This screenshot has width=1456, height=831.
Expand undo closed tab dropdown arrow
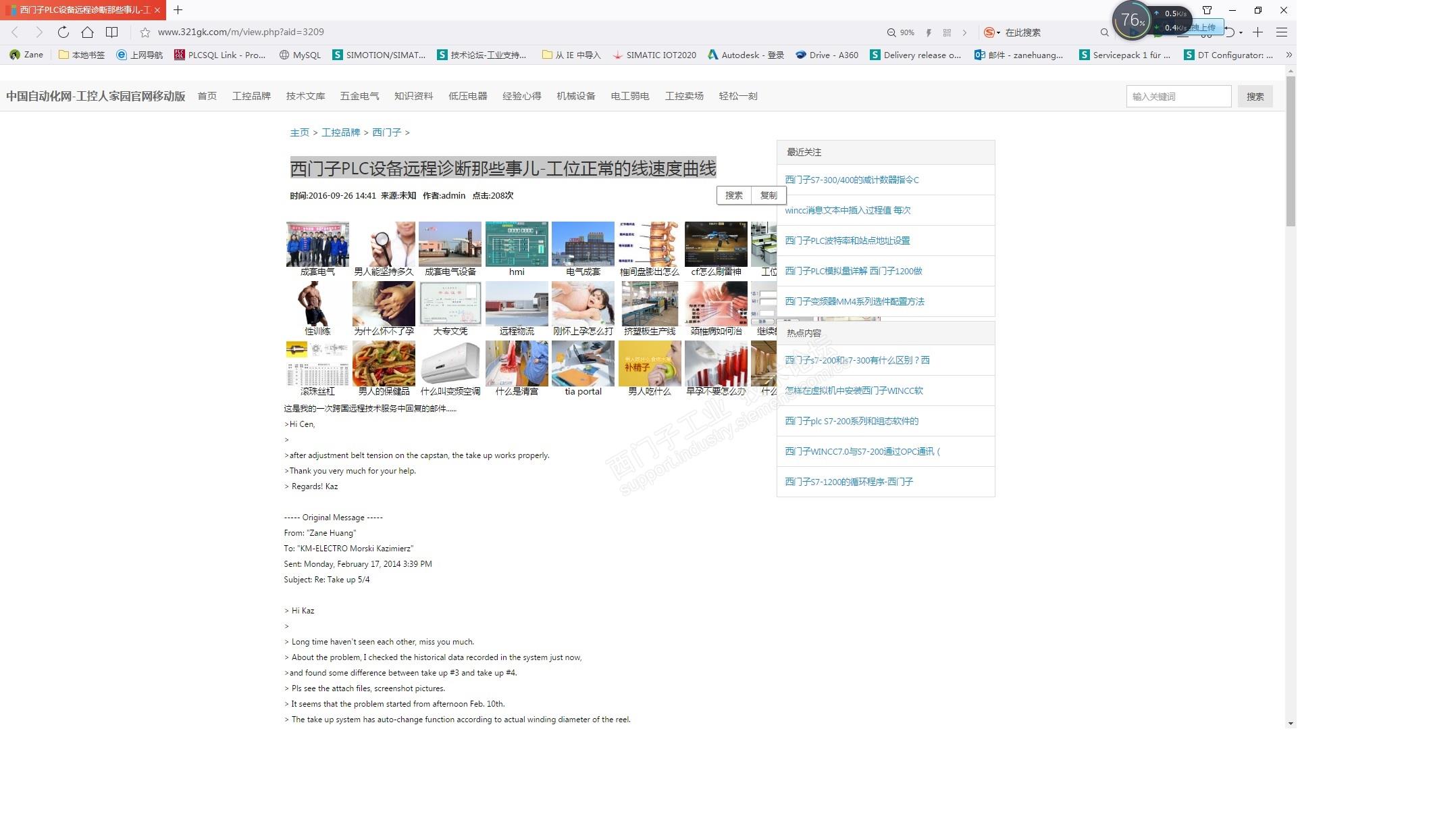pyautogui.click(x=1241, y=32)
